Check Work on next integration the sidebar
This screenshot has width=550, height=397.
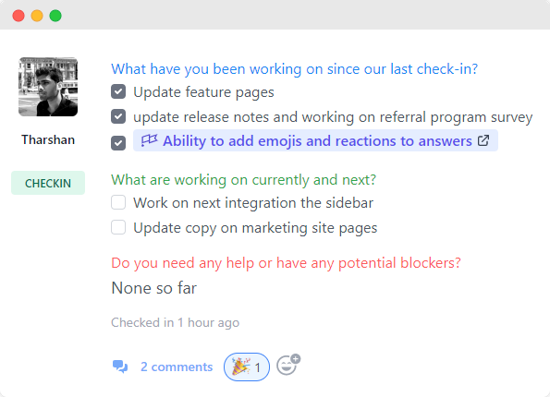click(119, 203)
